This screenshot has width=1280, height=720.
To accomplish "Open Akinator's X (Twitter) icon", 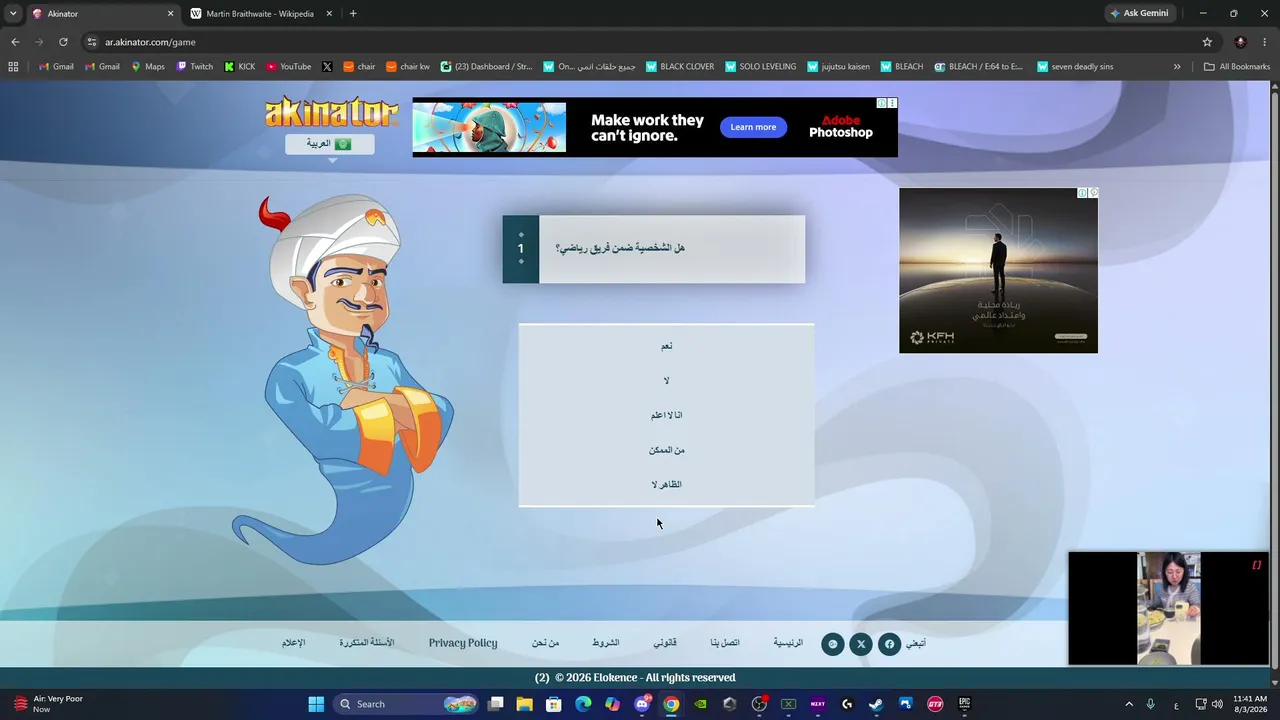I will click(861, 644).
